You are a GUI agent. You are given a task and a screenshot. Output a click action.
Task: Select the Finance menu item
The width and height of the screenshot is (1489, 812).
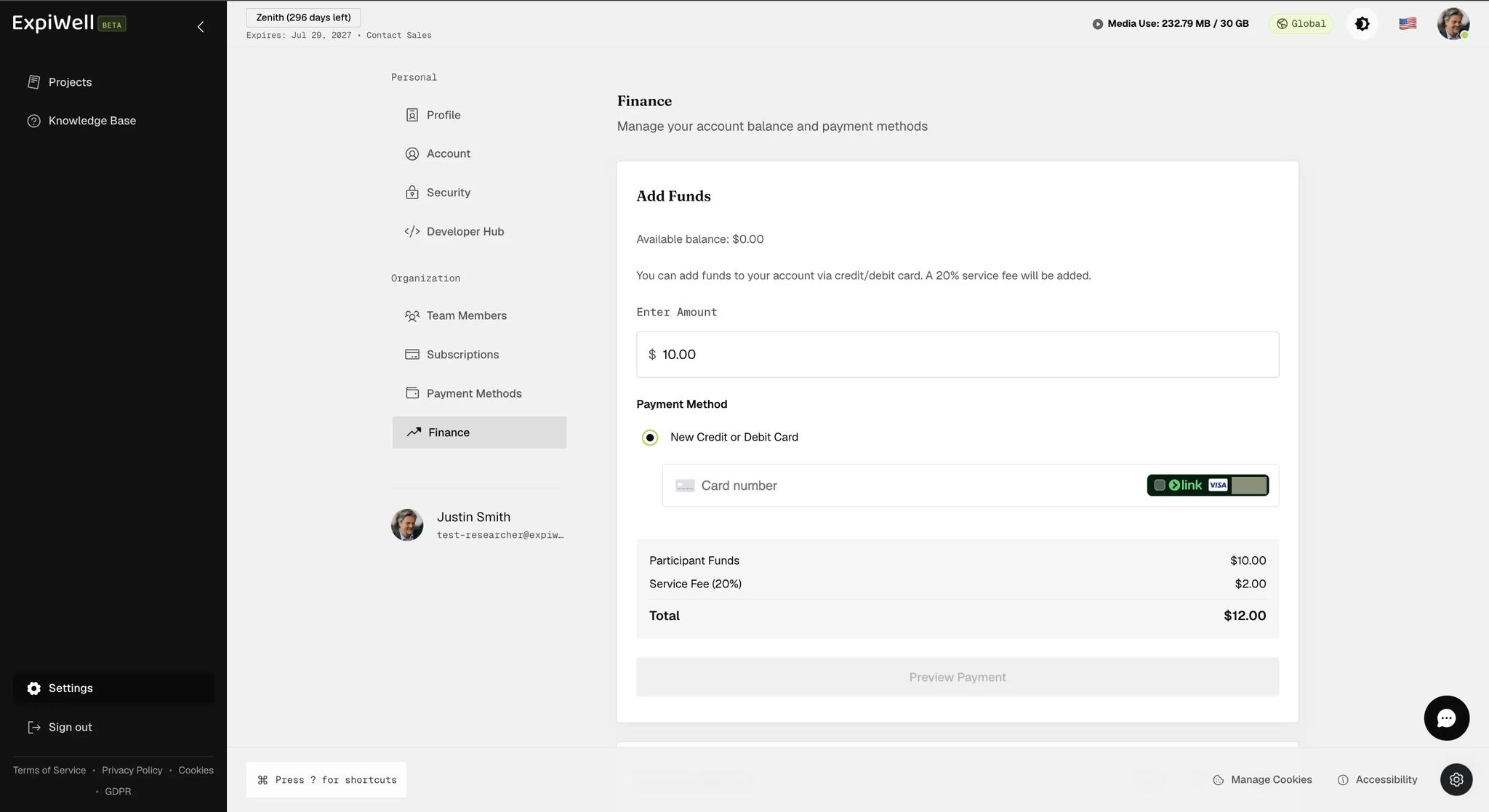coord(479,433)
